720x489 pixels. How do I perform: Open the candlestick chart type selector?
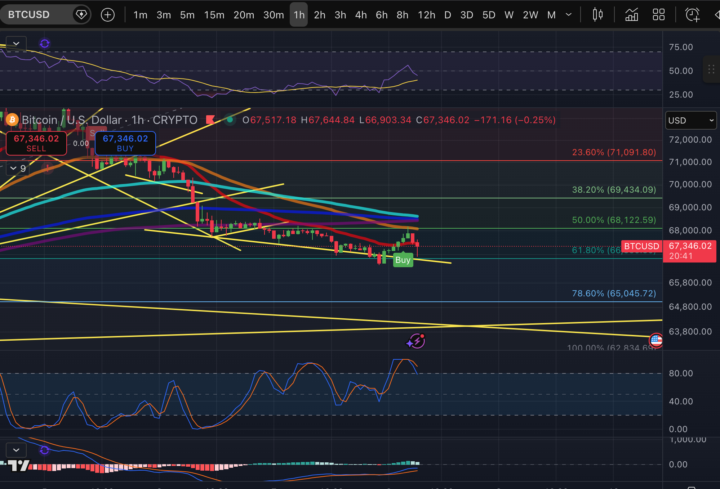[597, 15]
